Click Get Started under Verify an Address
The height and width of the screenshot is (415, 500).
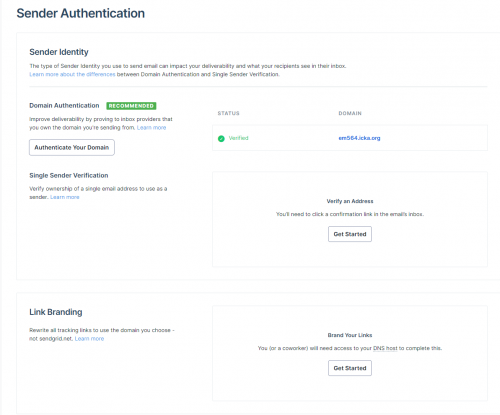pyautogui.click(x=350, y=234)
